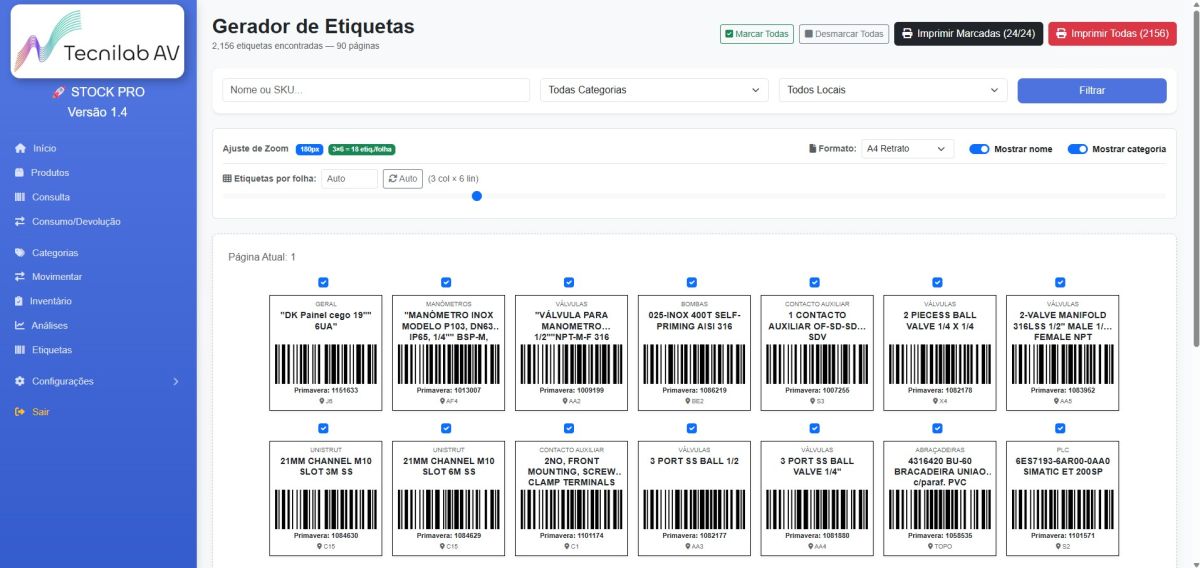Click the location pin on the J6 label
Image resolution: width=1200 pixels, height=568 pixels.
321,401
